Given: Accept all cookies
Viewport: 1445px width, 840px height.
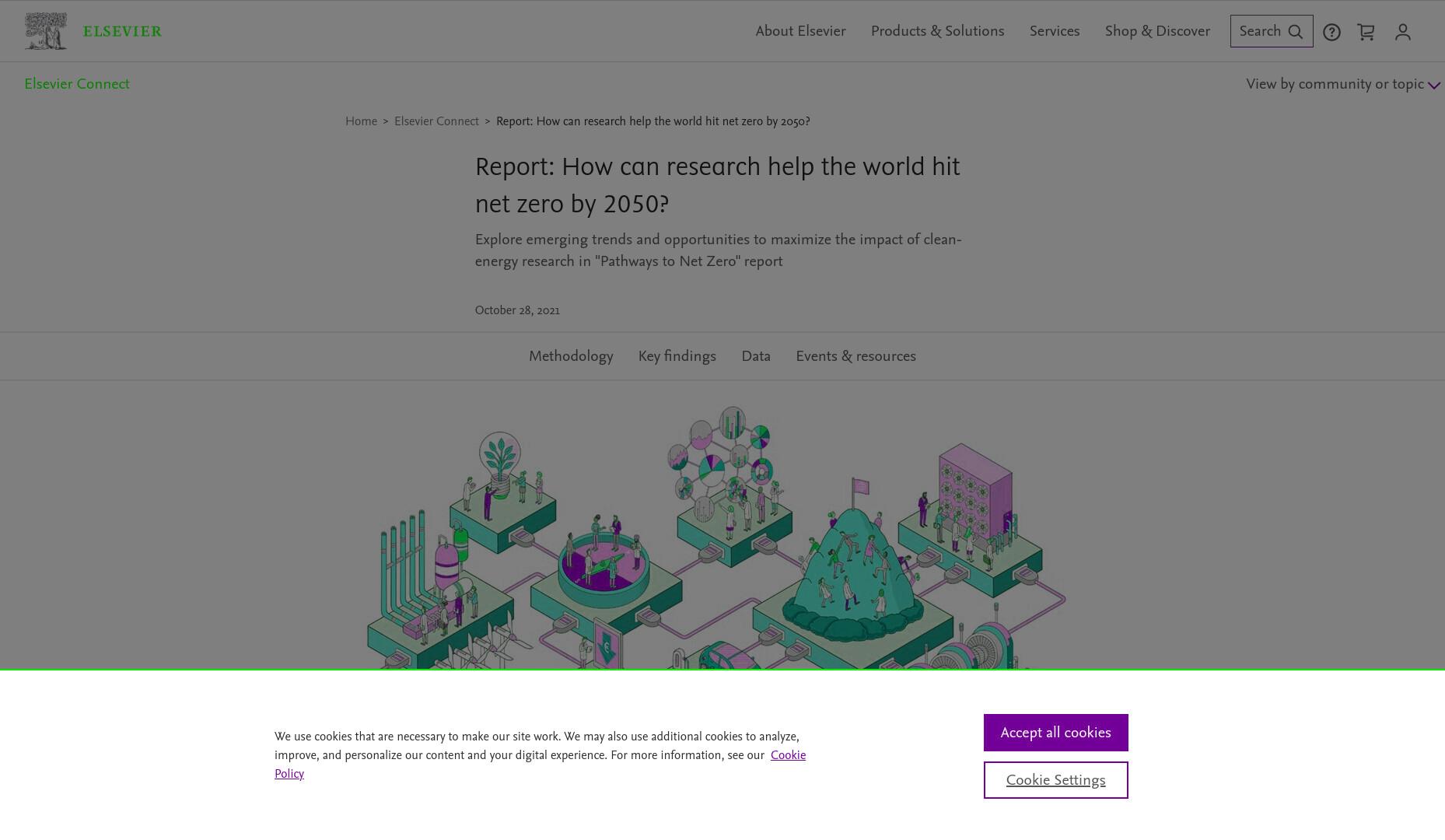Looking at the screenshot, I should pos(1055,733).
